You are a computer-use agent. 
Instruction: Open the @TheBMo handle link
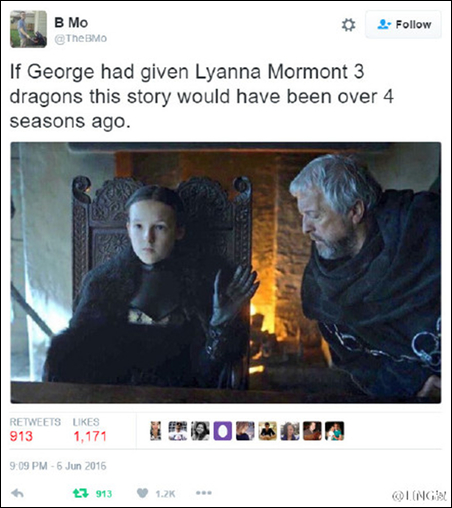pyautogui.click(x=80, y=38)
